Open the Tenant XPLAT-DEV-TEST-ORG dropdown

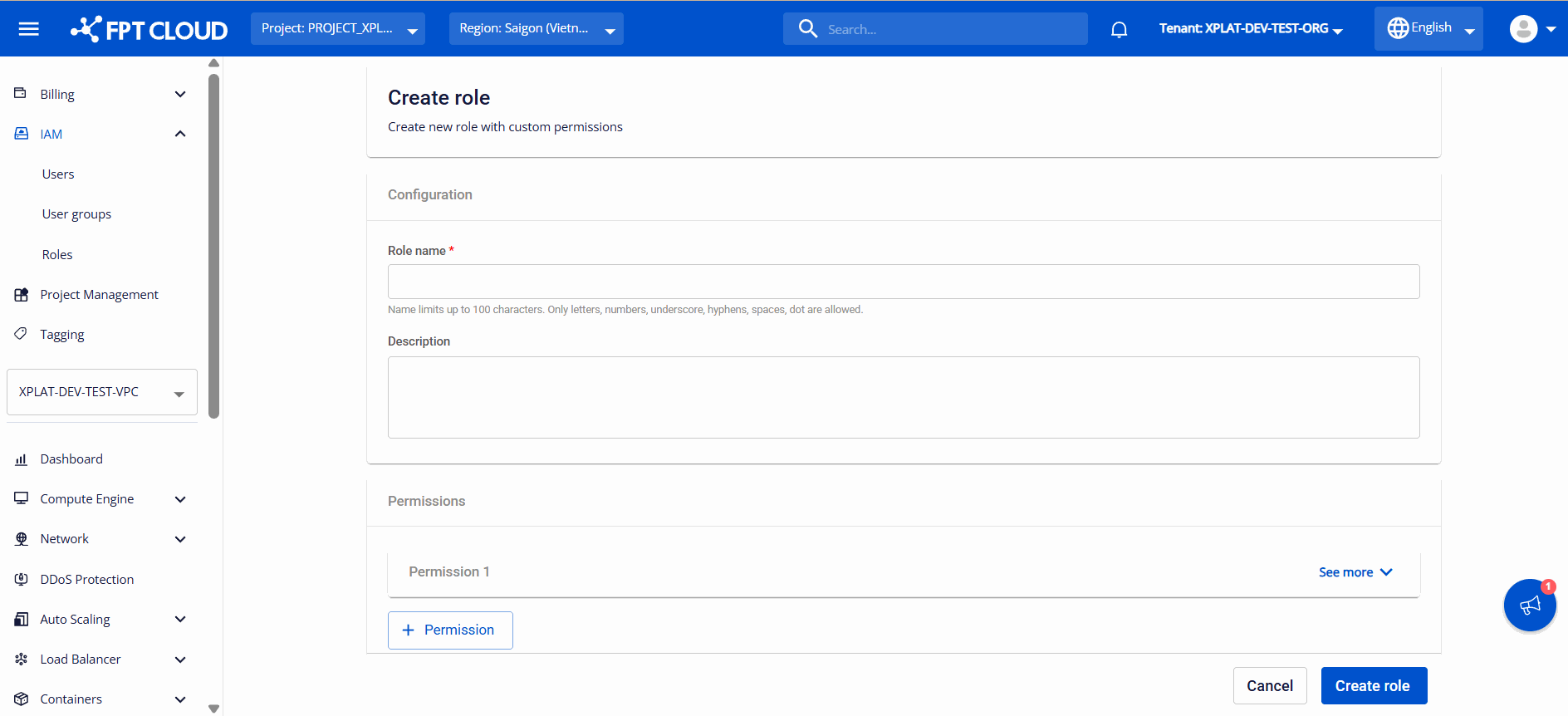1251,28
